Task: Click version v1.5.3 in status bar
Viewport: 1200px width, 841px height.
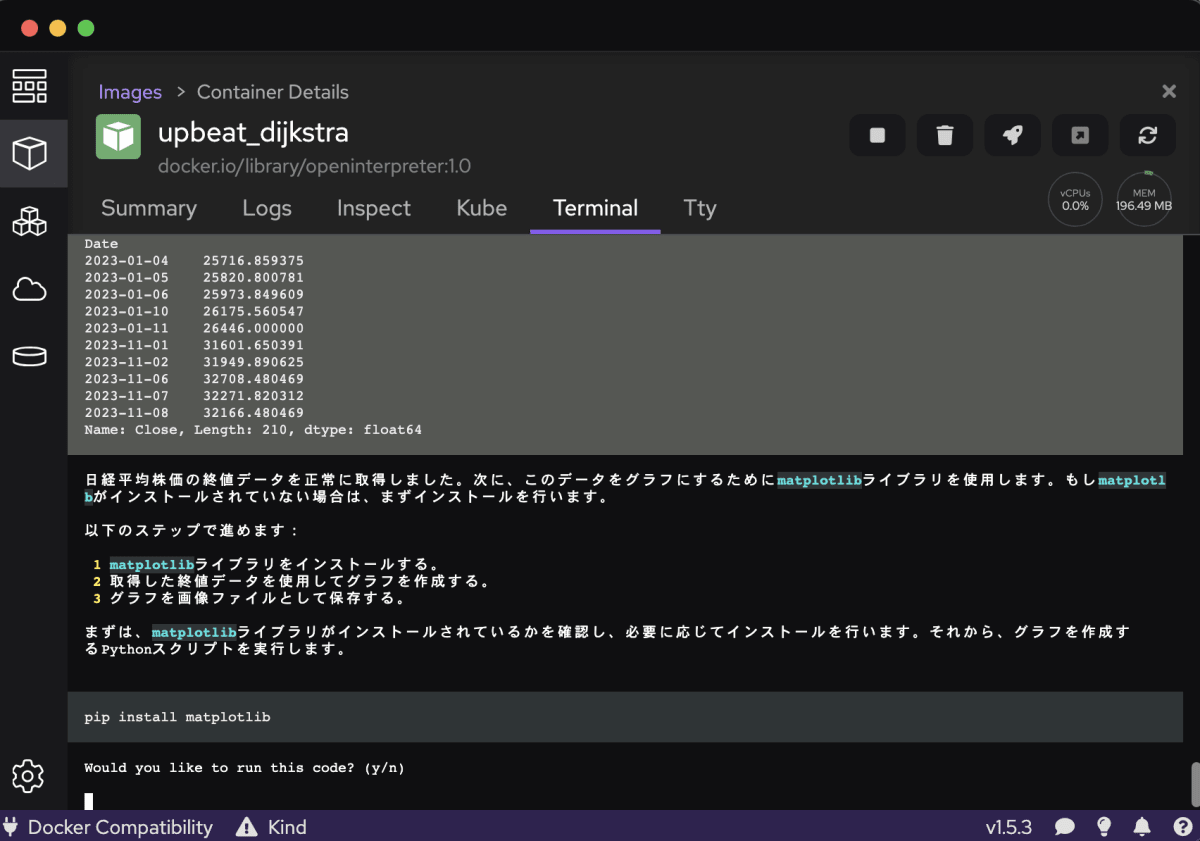Action: pyautogui.click(x=1009, y=827)
